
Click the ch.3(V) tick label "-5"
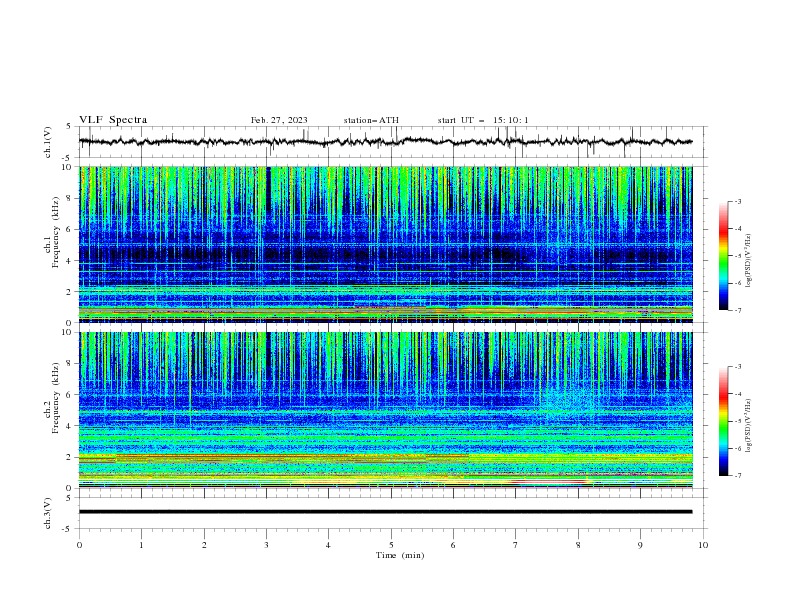[x=67, y=529]
